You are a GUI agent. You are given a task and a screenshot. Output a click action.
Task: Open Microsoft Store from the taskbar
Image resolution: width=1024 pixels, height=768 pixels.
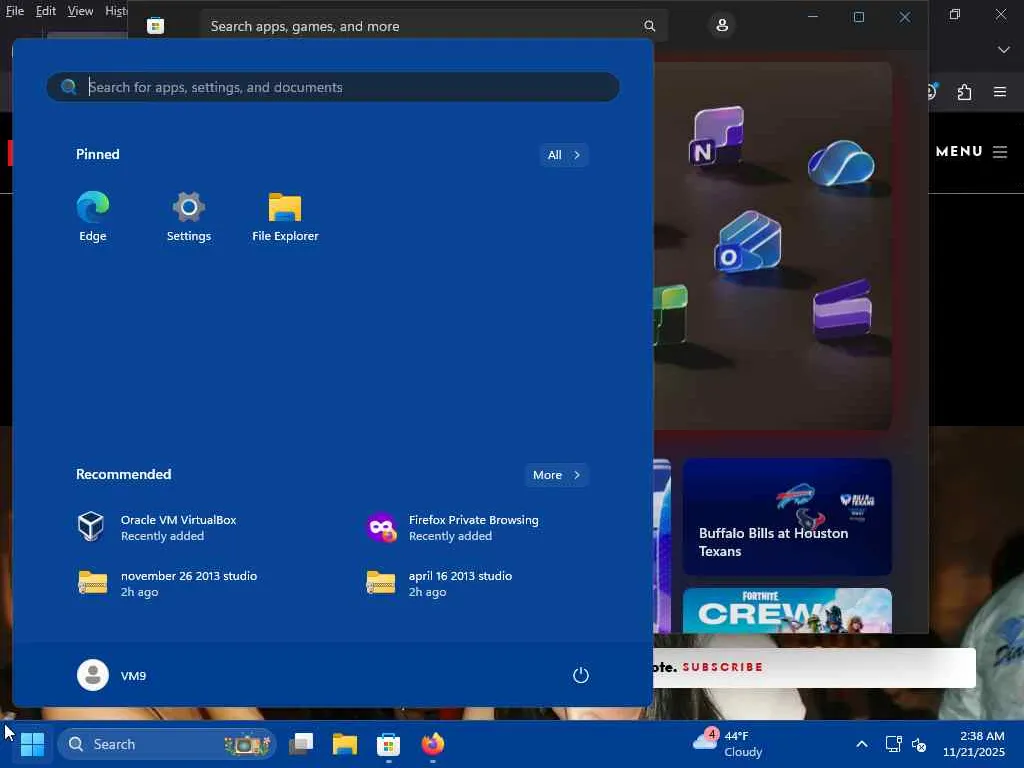[389, 744]
